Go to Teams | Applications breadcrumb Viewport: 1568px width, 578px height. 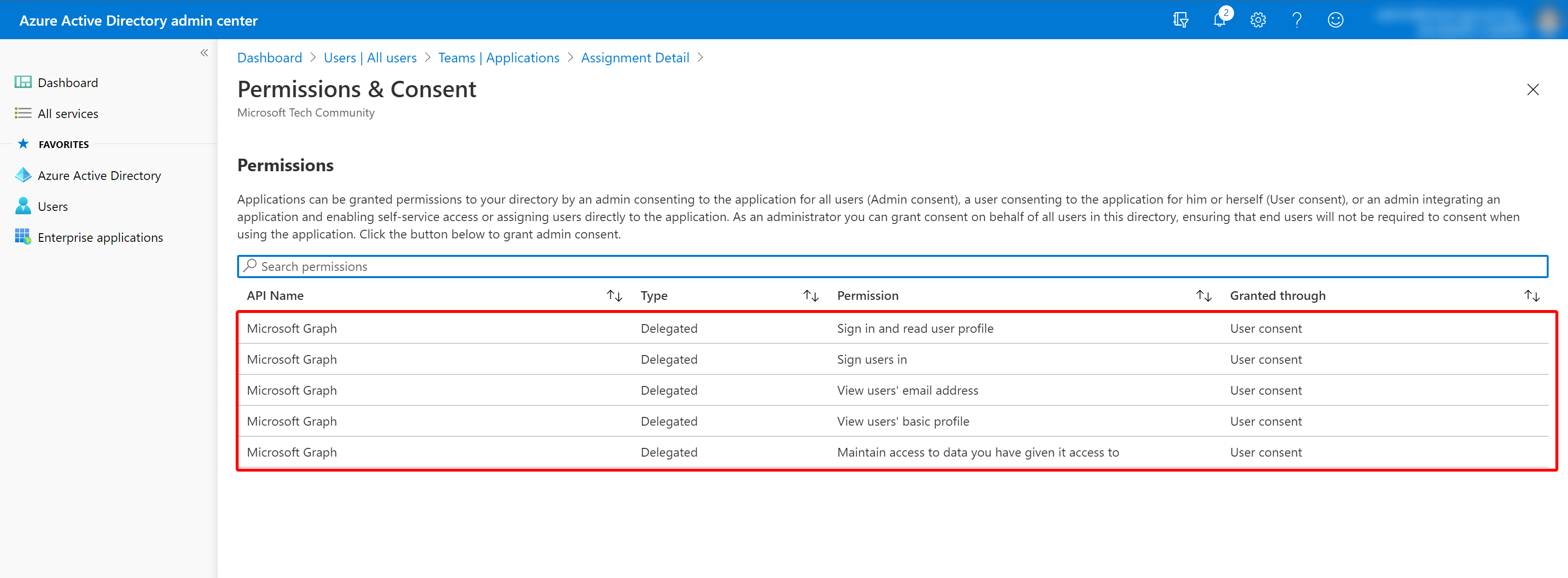click(498, 58)
